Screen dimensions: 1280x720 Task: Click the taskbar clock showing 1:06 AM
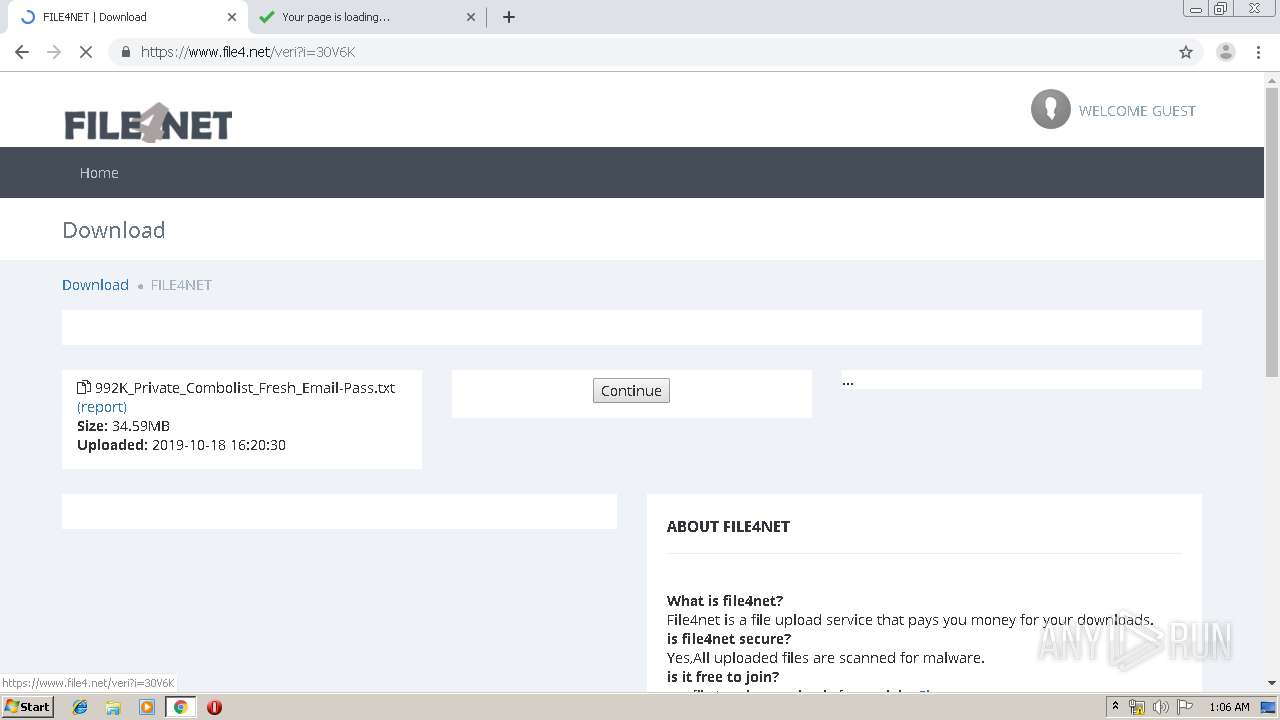coord(1229,707)
